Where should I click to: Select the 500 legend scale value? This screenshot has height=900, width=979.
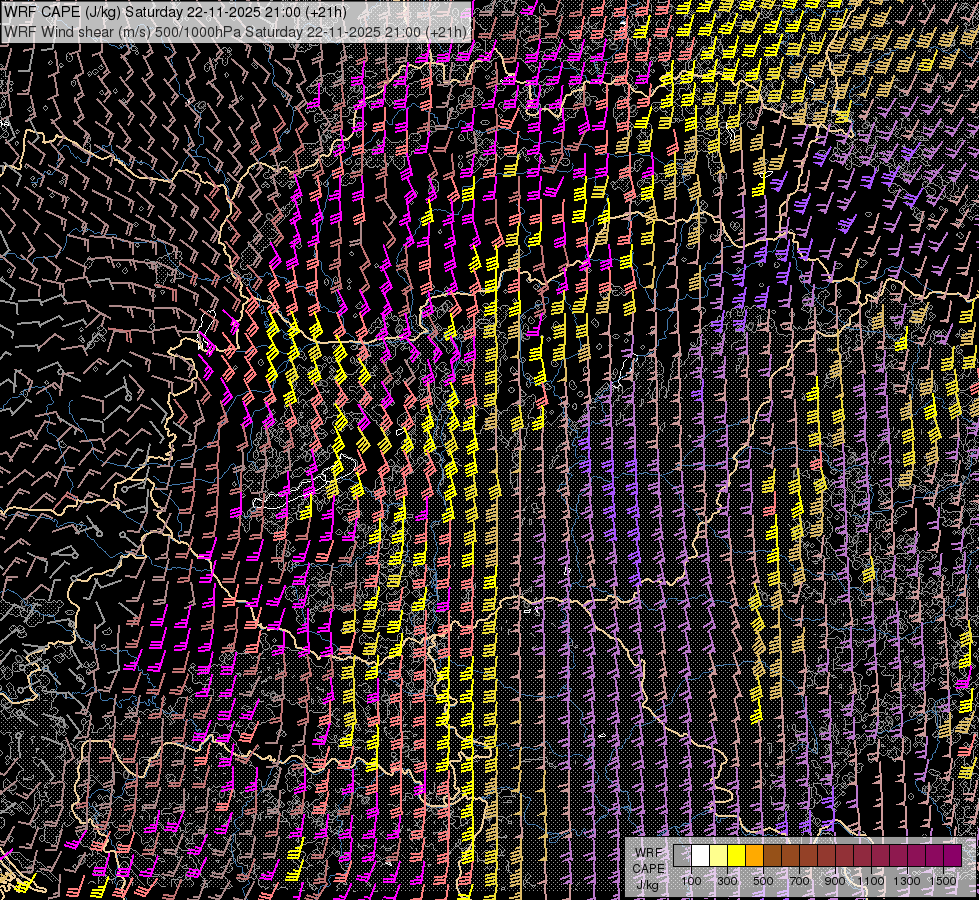pos(763,880)
